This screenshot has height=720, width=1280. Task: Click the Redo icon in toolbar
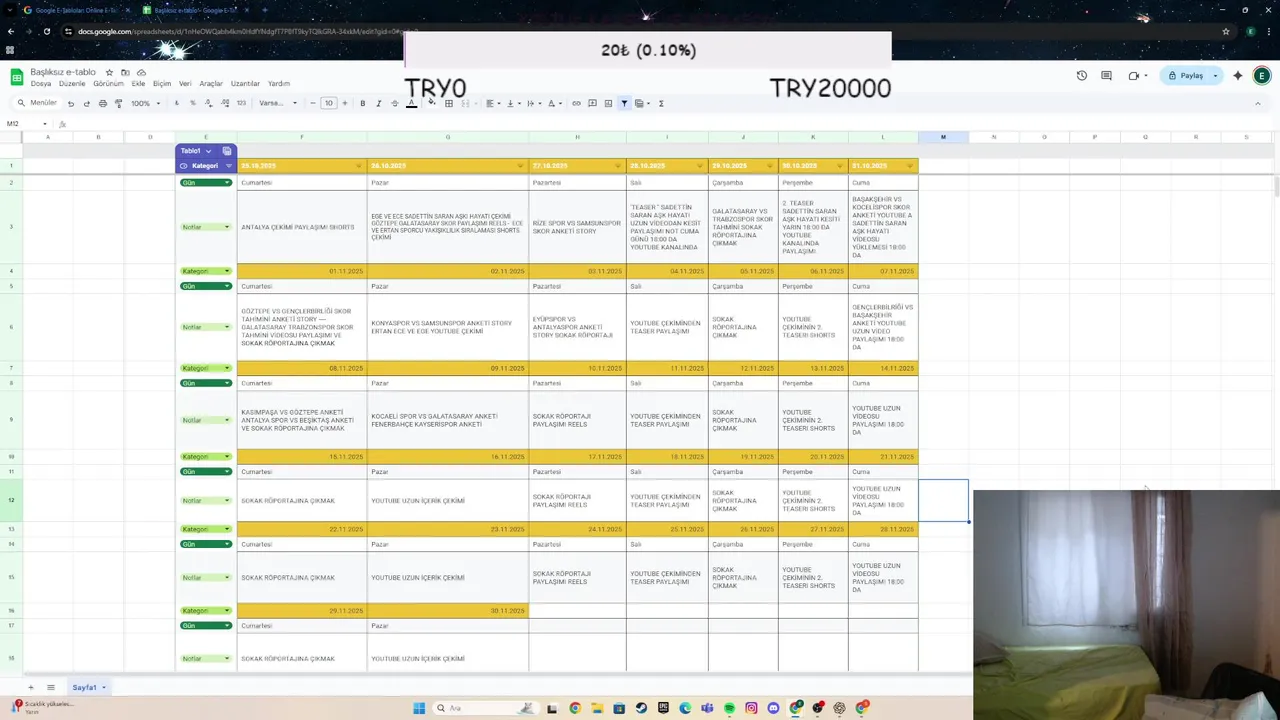(86, 103)
